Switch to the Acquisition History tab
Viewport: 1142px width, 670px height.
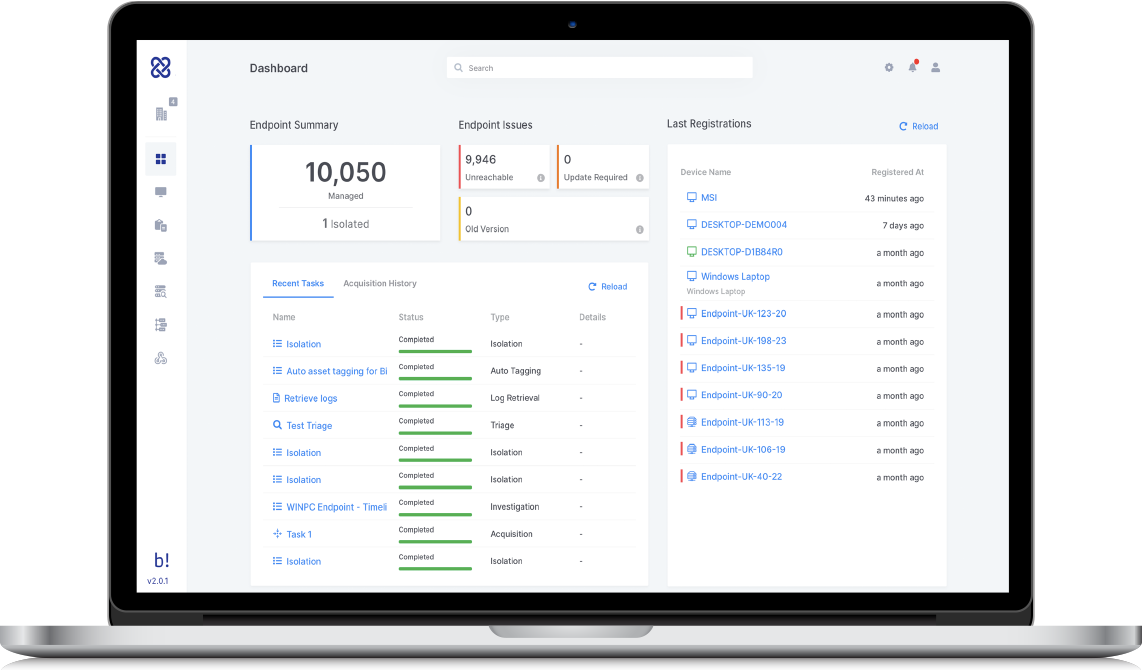[x=380, y=284]
